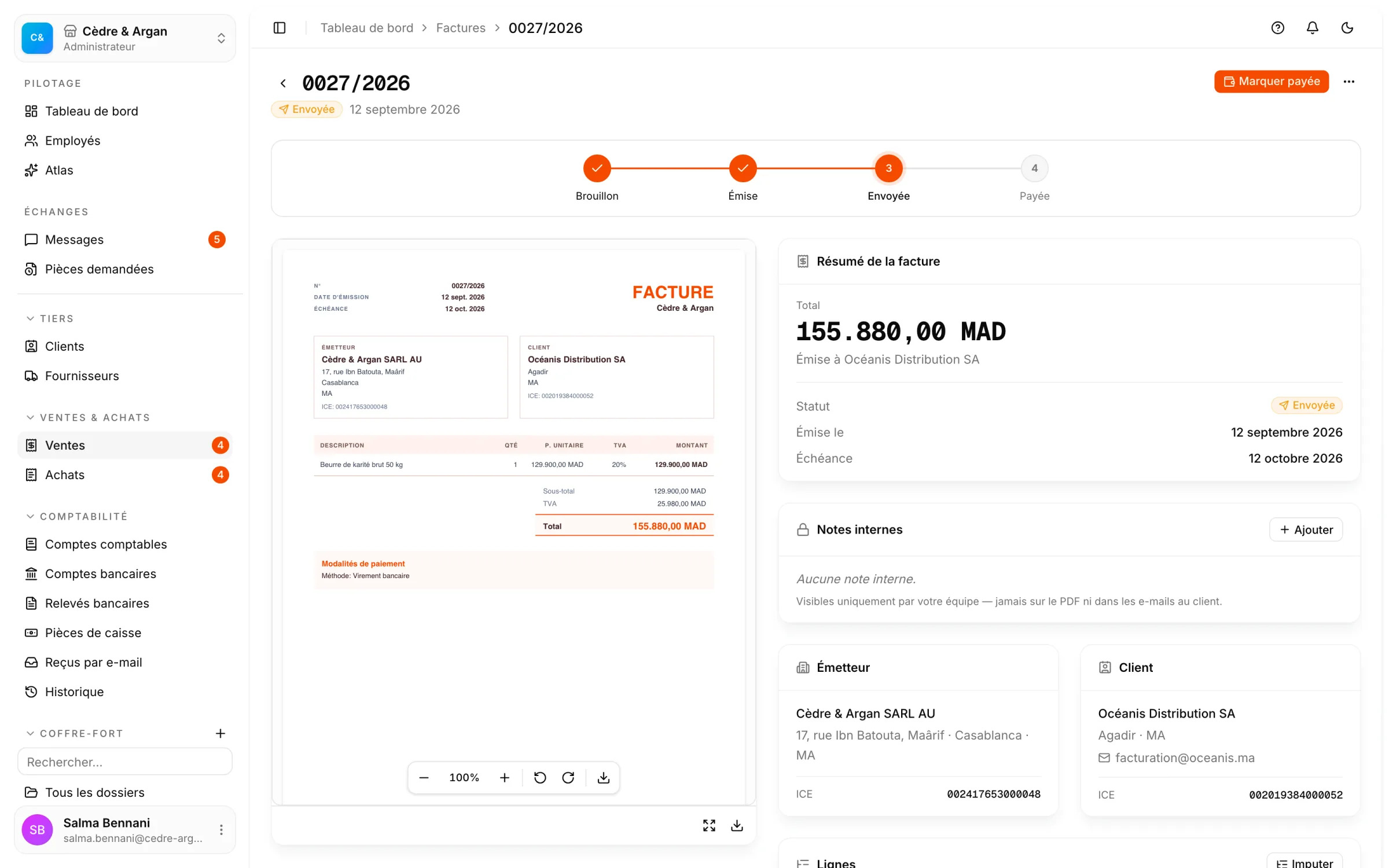
Task: Download from the preview zoom toolbar
Action: pyautogui.click(x=604, y=778)
